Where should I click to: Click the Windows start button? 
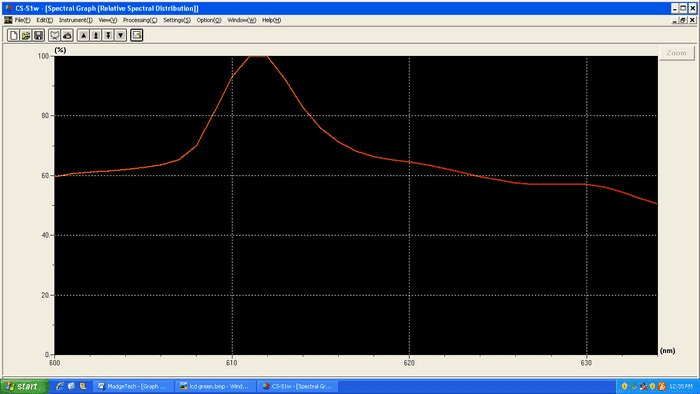[24, 386]
